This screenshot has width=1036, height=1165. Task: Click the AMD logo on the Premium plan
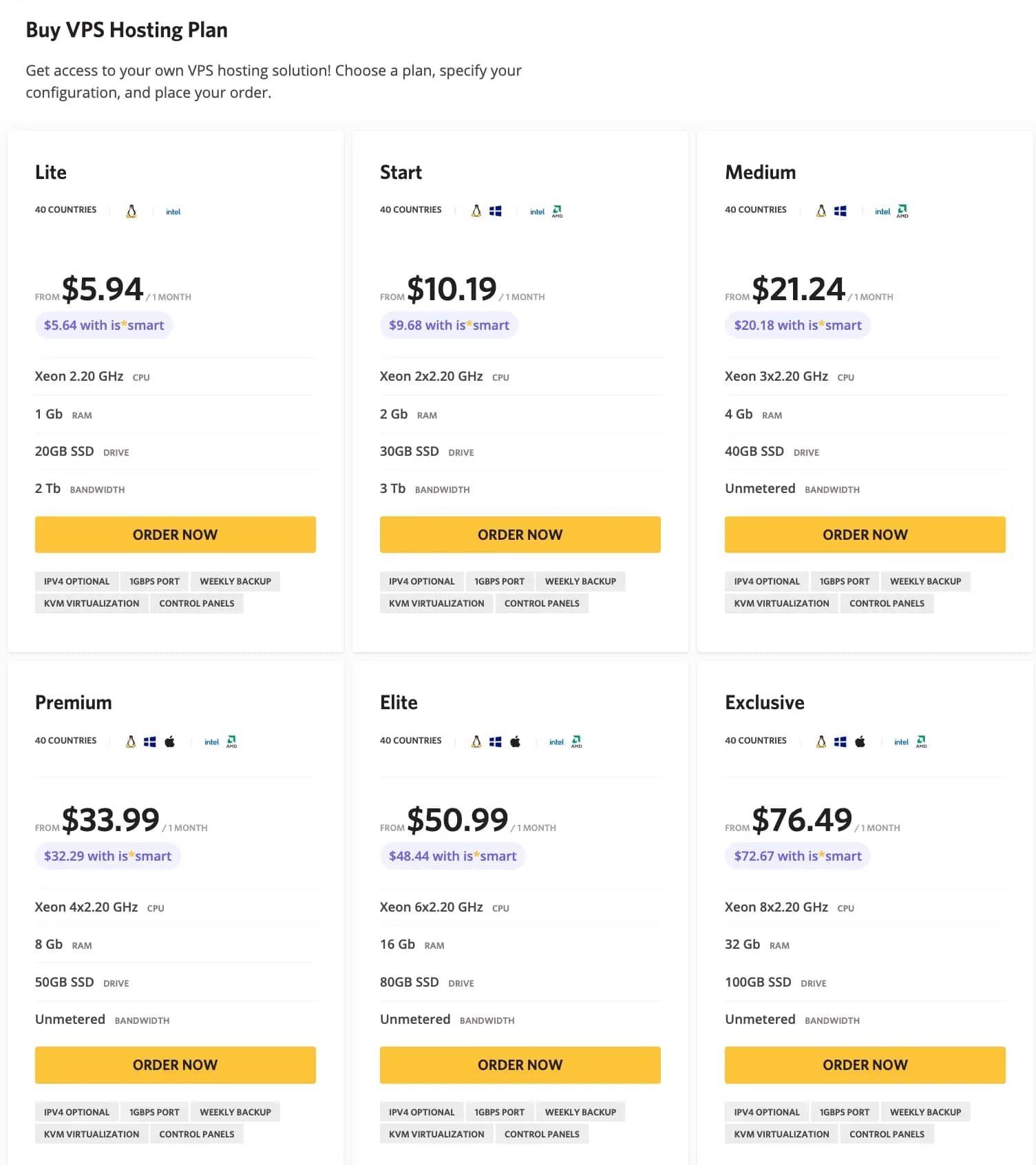pos(232,742)
